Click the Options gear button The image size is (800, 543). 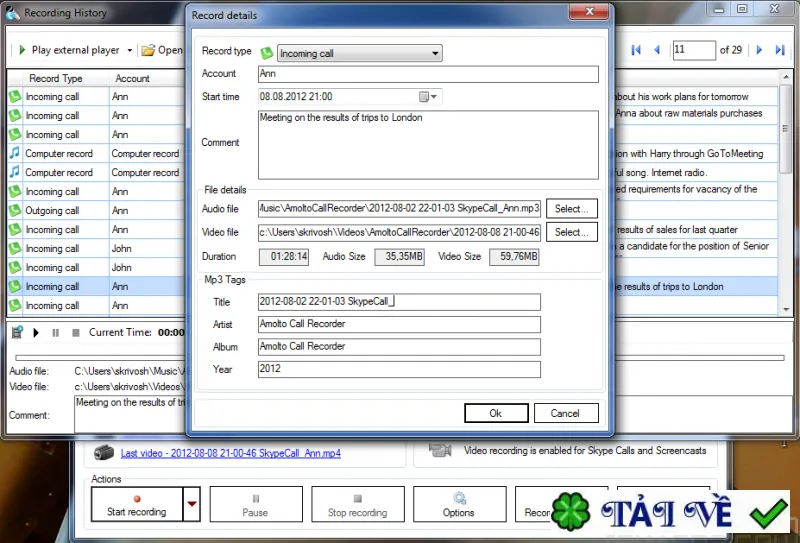click(460, 504)
